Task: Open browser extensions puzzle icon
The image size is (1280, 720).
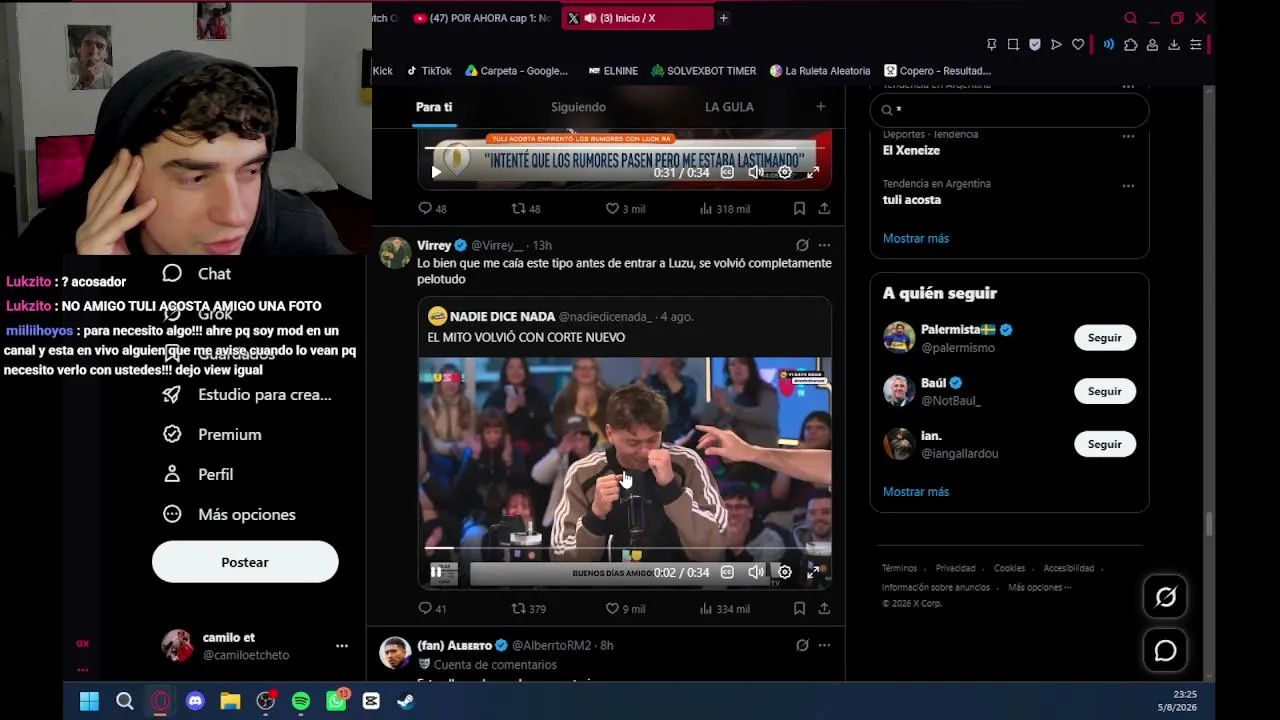Action: tap(1131, 45)
